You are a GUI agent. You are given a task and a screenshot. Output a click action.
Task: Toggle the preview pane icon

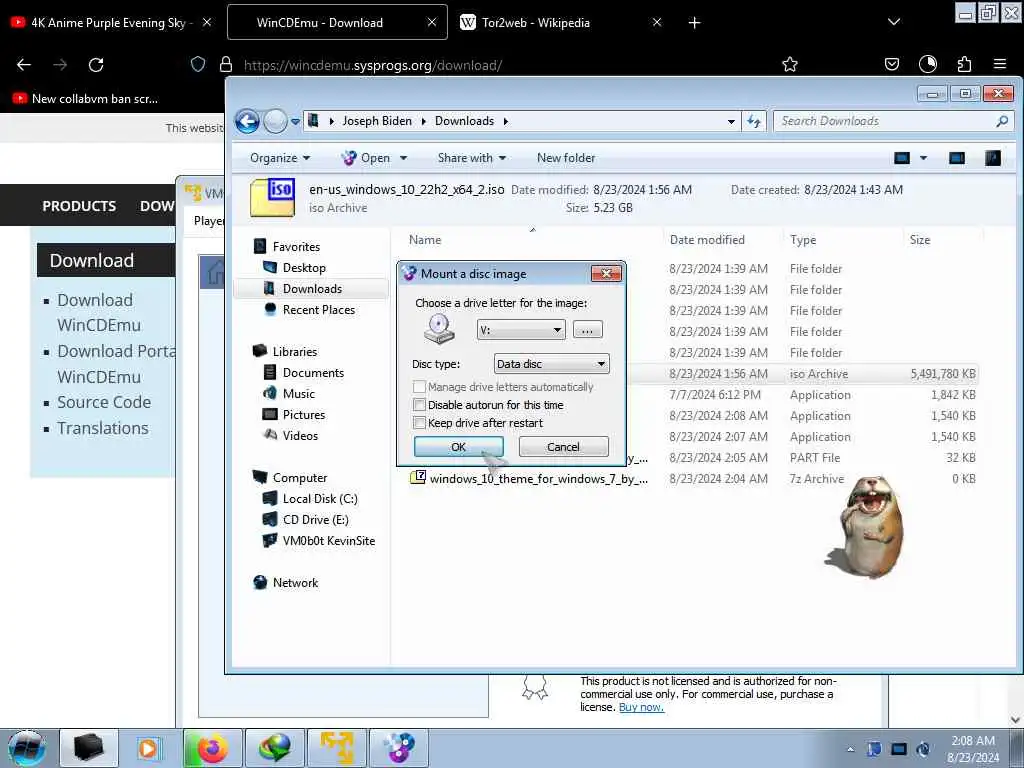(957, 158)
